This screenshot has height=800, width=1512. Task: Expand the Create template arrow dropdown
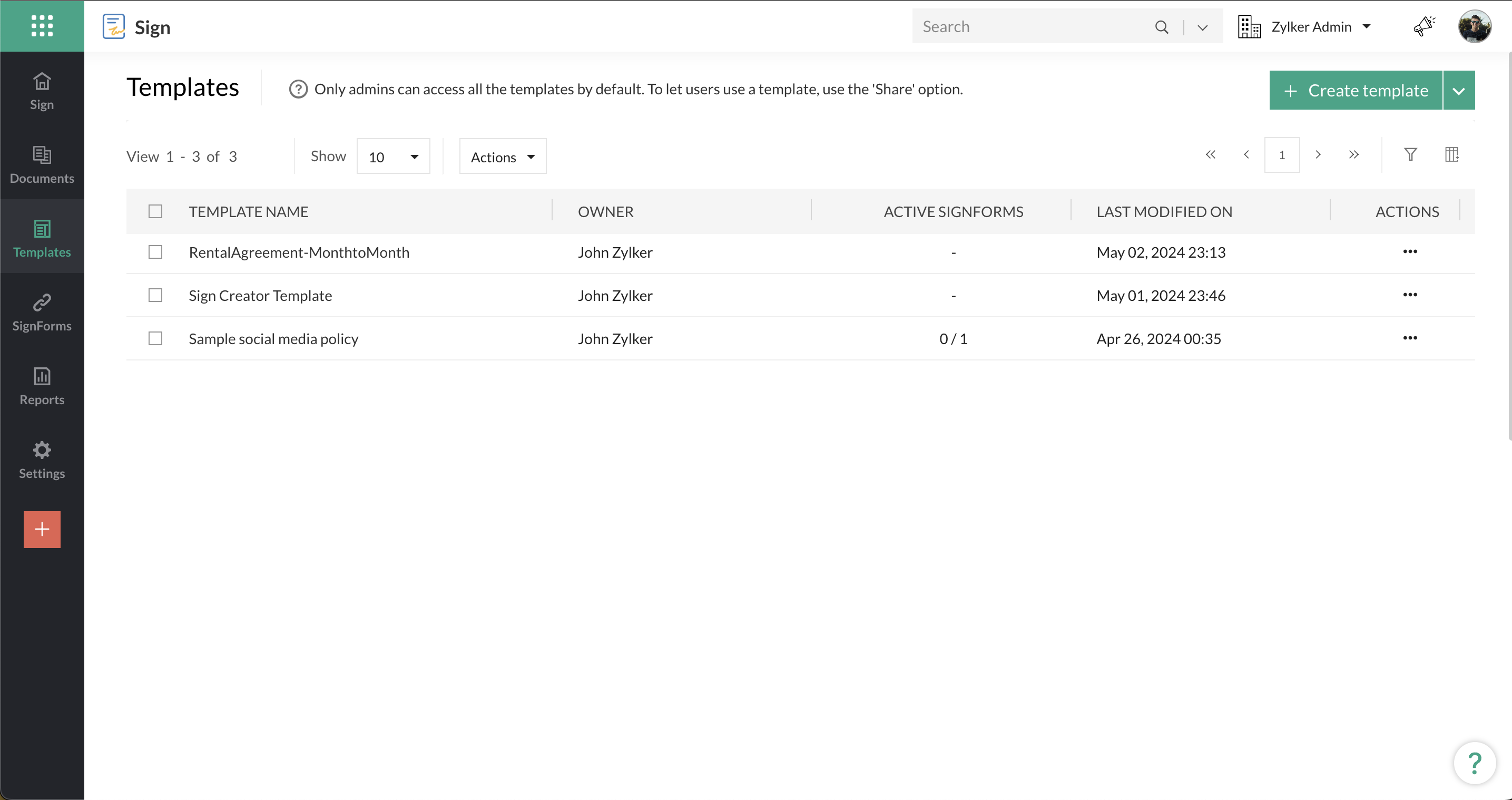1458,91
